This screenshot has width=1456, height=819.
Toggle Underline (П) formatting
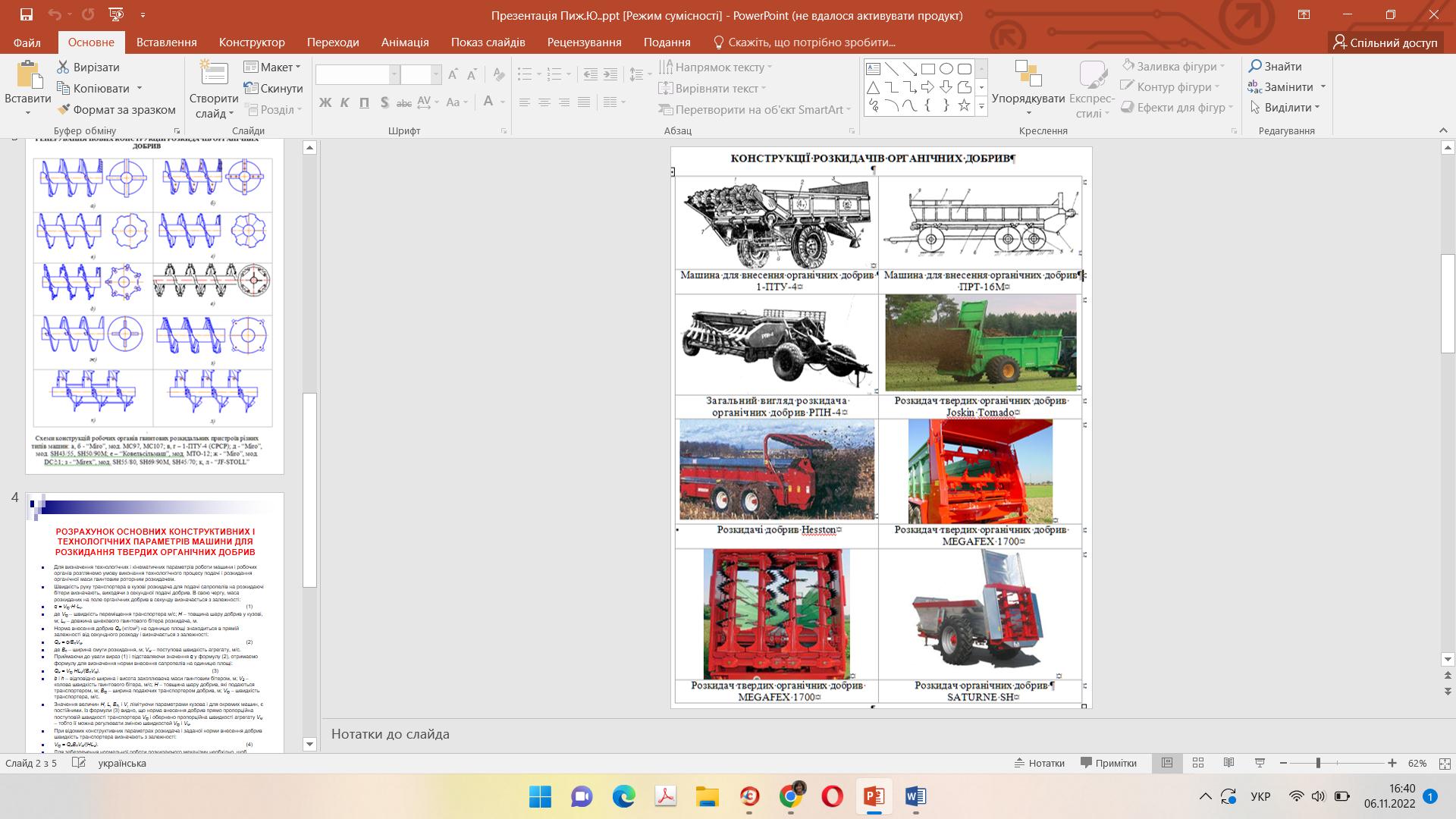tap(364, 102)
